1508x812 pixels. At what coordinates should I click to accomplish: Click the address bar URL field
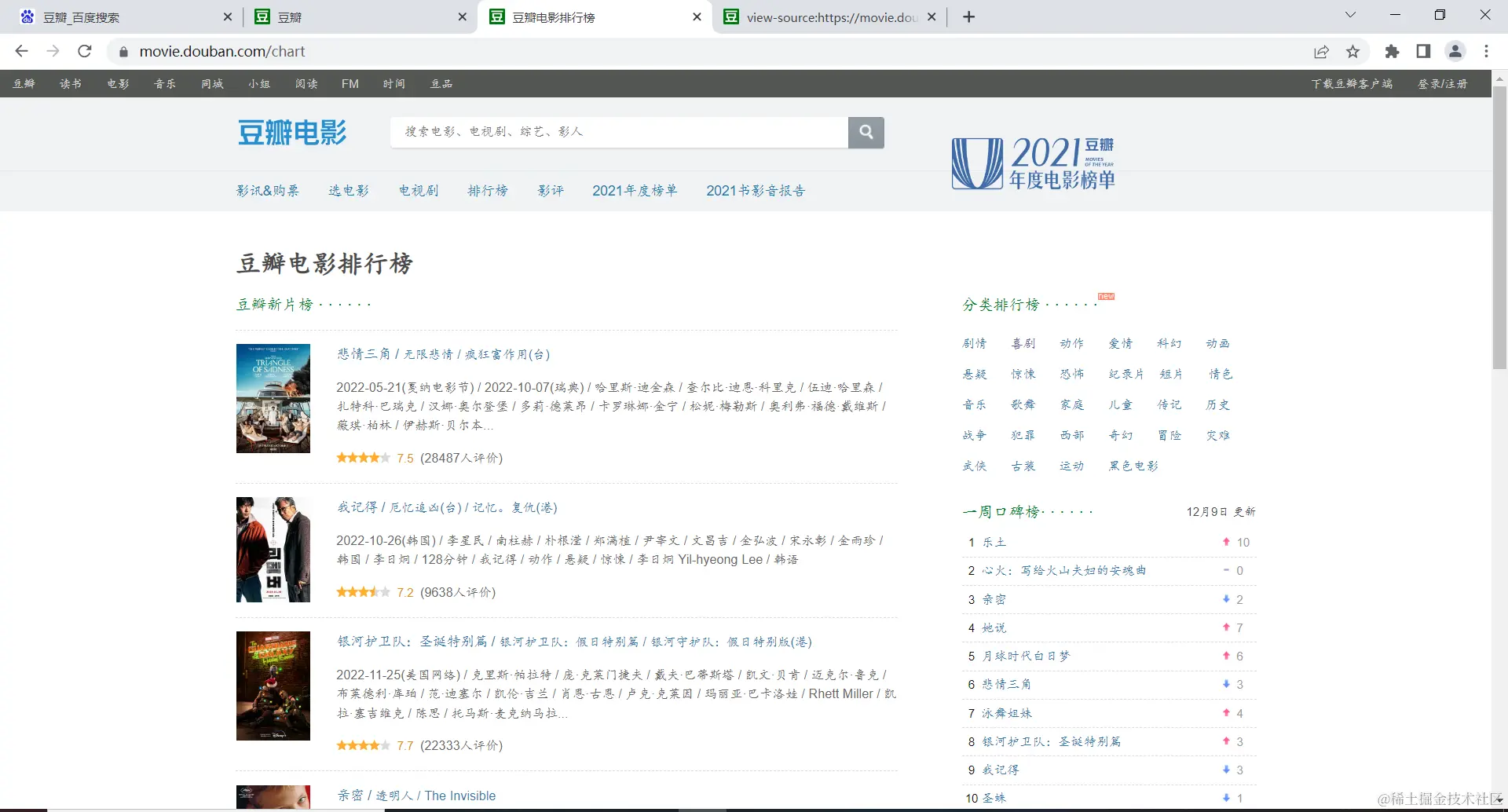tap(707, 51)
